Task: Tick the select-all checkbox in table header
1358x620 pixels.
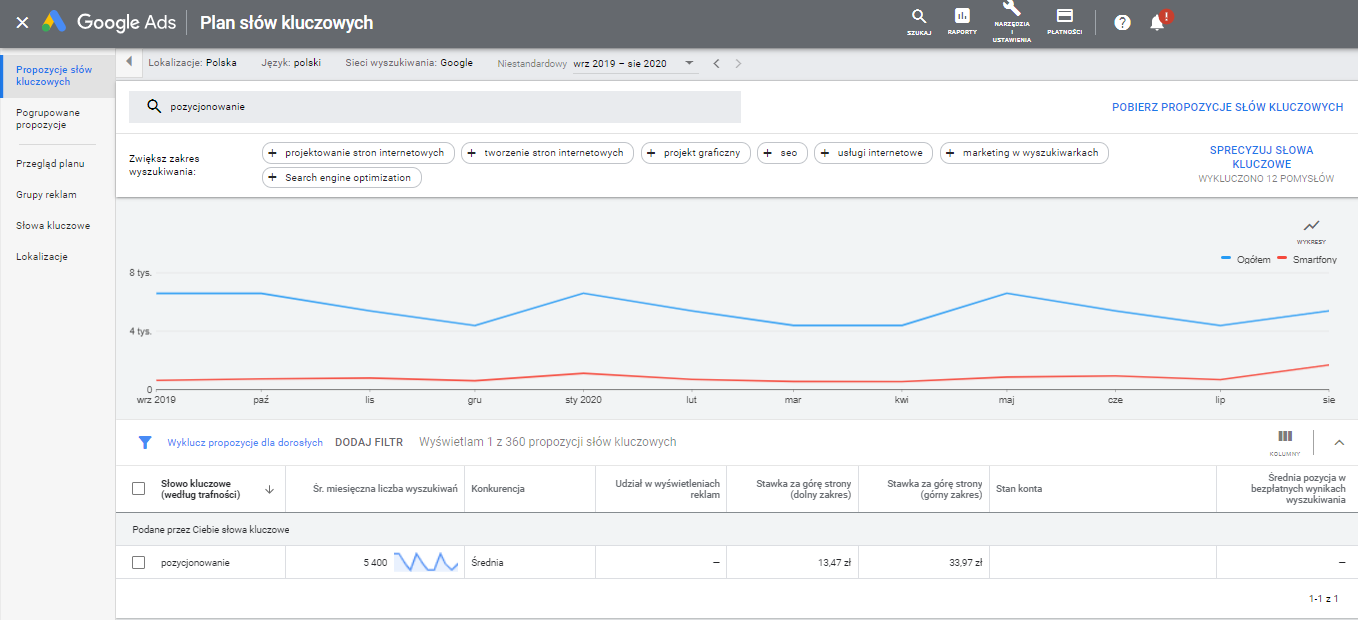Action: pos(139,489)
